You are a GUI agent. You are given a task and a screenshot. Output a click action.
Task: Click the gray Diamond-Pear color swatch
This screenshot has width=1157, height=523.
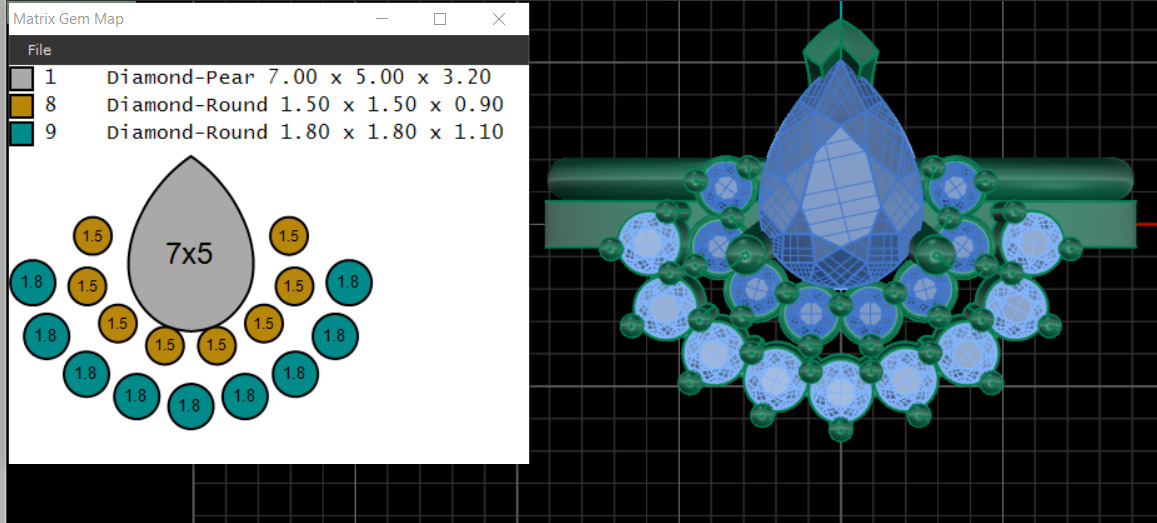tap(21, 78)
